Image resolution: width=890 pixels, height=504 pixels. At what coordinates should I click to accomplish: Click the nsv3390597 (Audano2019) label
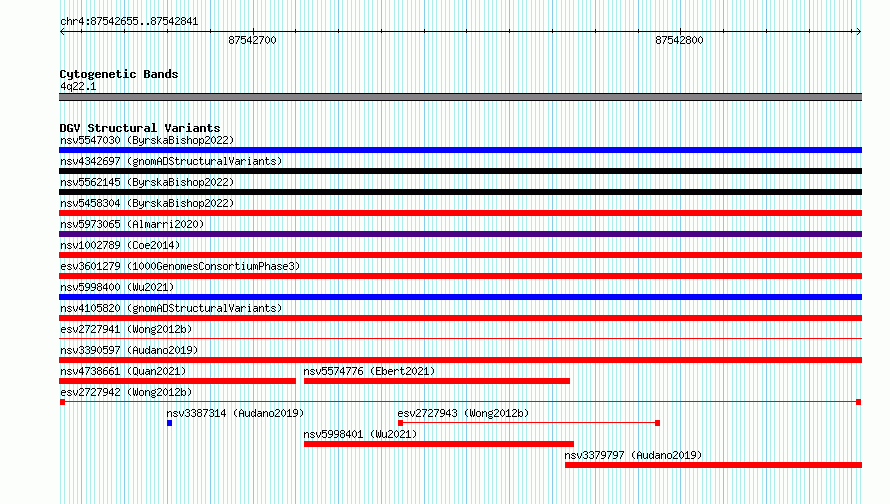(129, 350)
